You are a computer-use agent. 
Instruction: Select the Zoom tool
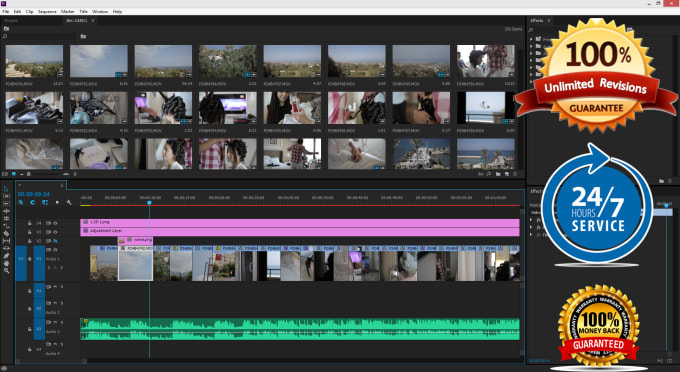6,271
